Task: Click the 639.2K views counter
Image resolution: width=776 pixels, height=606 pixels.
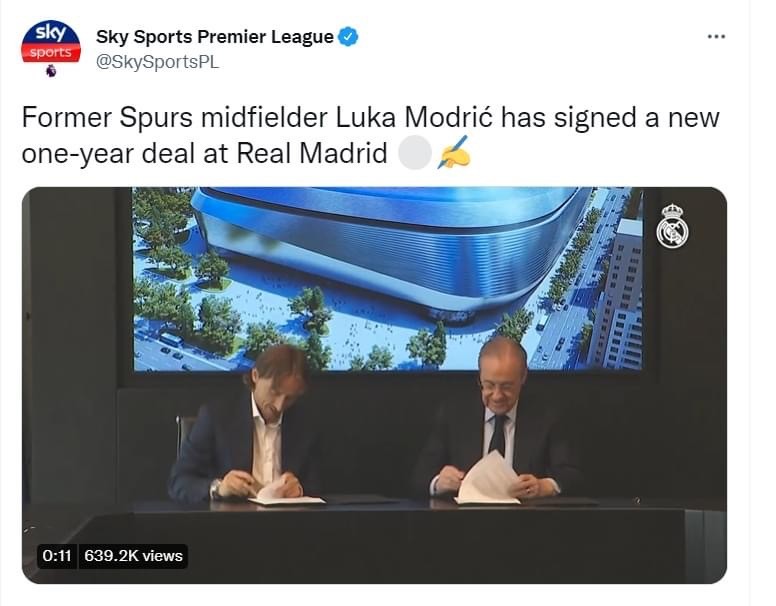Action: coord(133,556)
